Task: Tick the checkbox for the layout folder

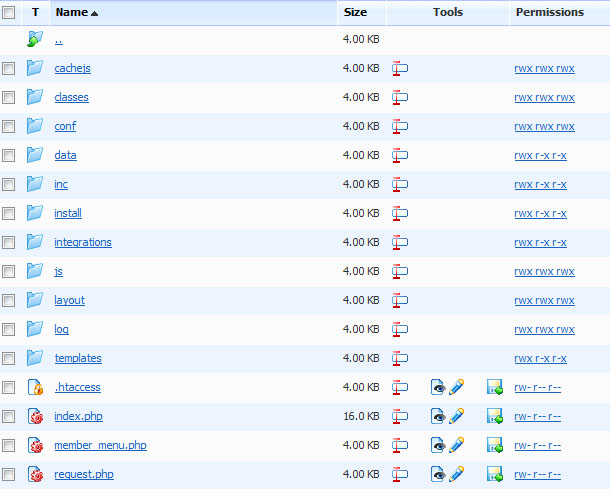Action: (9, 300)
